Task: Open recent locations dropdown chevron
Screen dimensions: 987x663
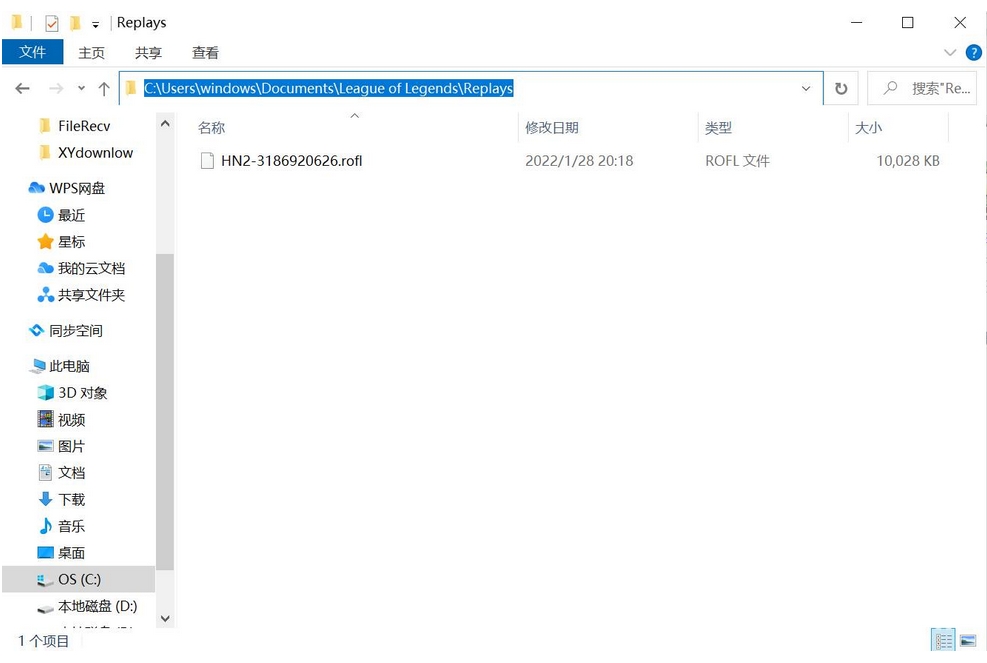Action: coord(81,89)
